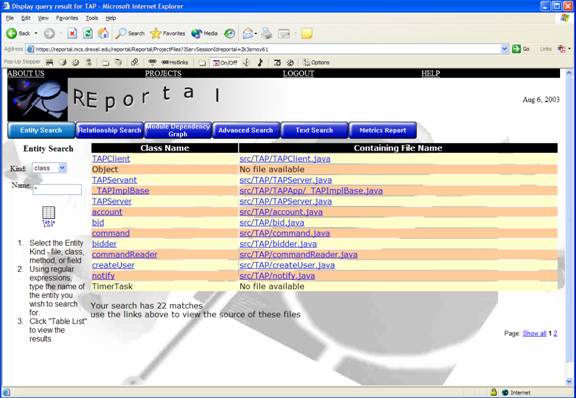
Task: Click the Stop page loading icon
Action: click(72, 33)
